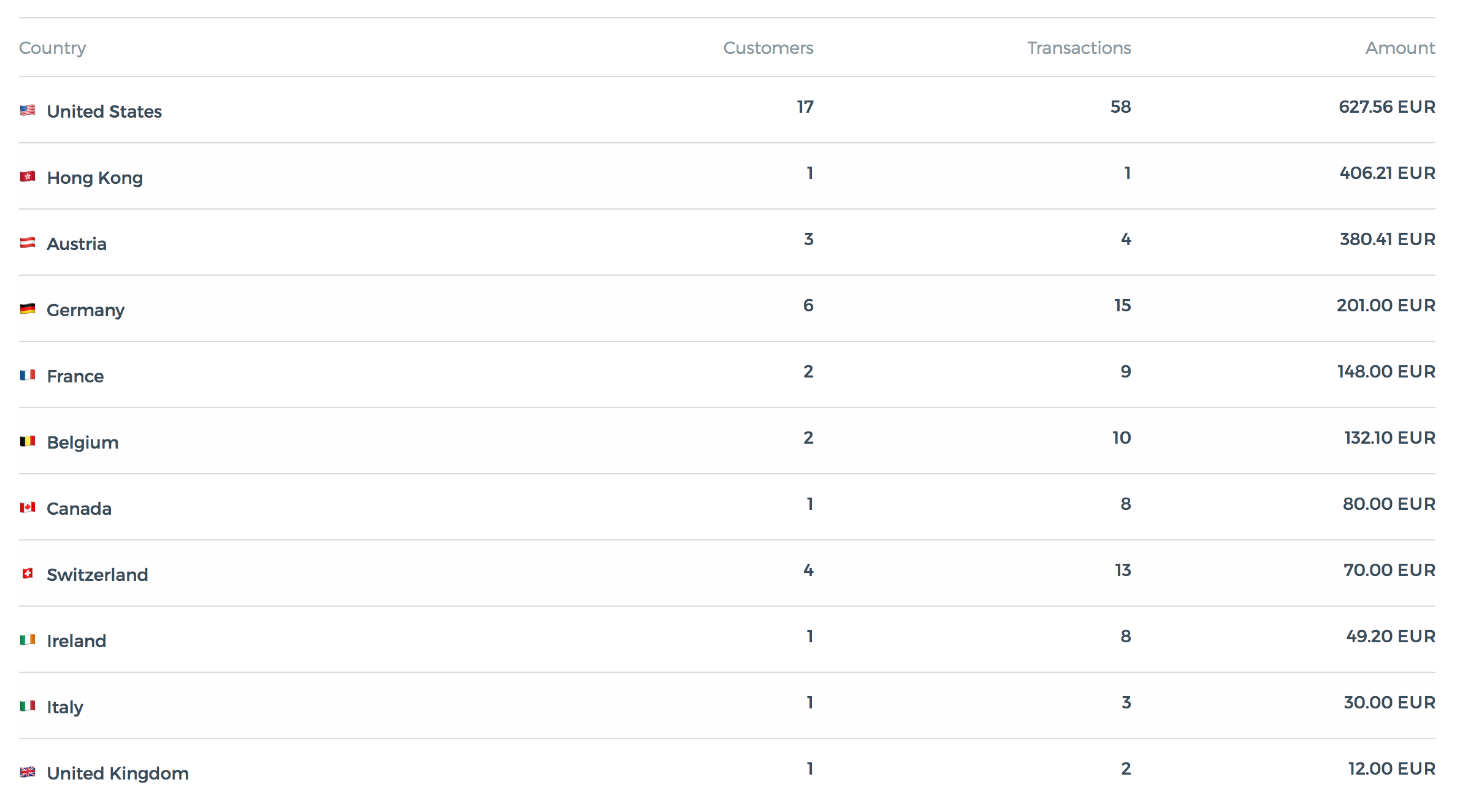1460x812 pixels.
Task: Click Switzerland customers count 4
Action: click(809, 570)
